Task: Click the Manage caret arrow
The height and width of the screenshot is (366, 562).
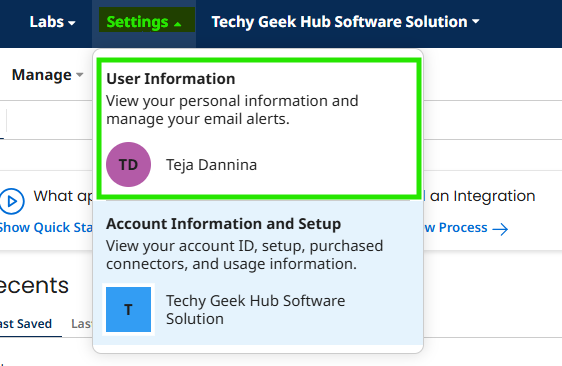Action: pyautogui.click(x=80, y=75)
